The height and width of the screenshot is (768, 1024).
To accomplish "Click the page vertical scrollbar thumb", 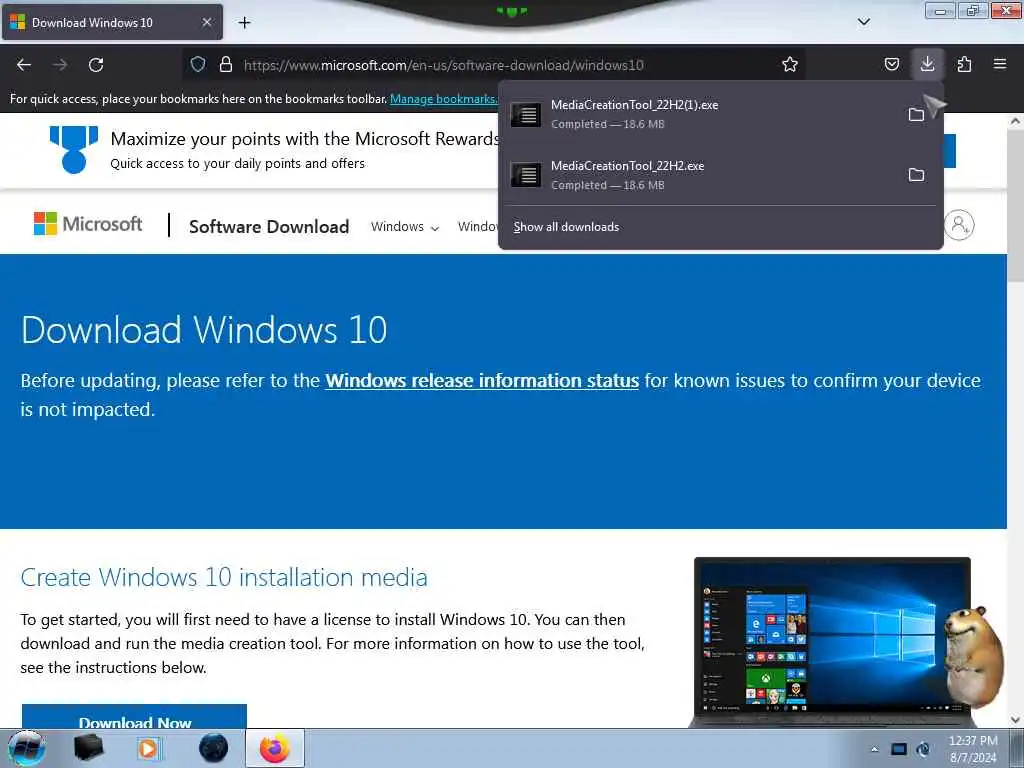I will [x=1016, y=206].
